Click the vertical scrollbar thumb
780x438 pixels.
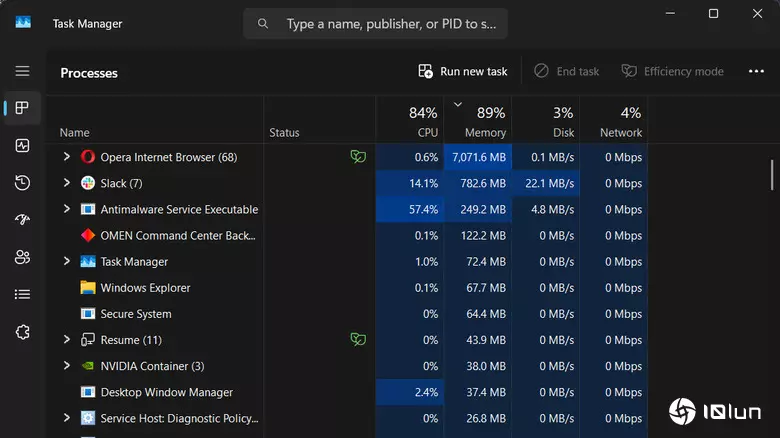(772, 175)
